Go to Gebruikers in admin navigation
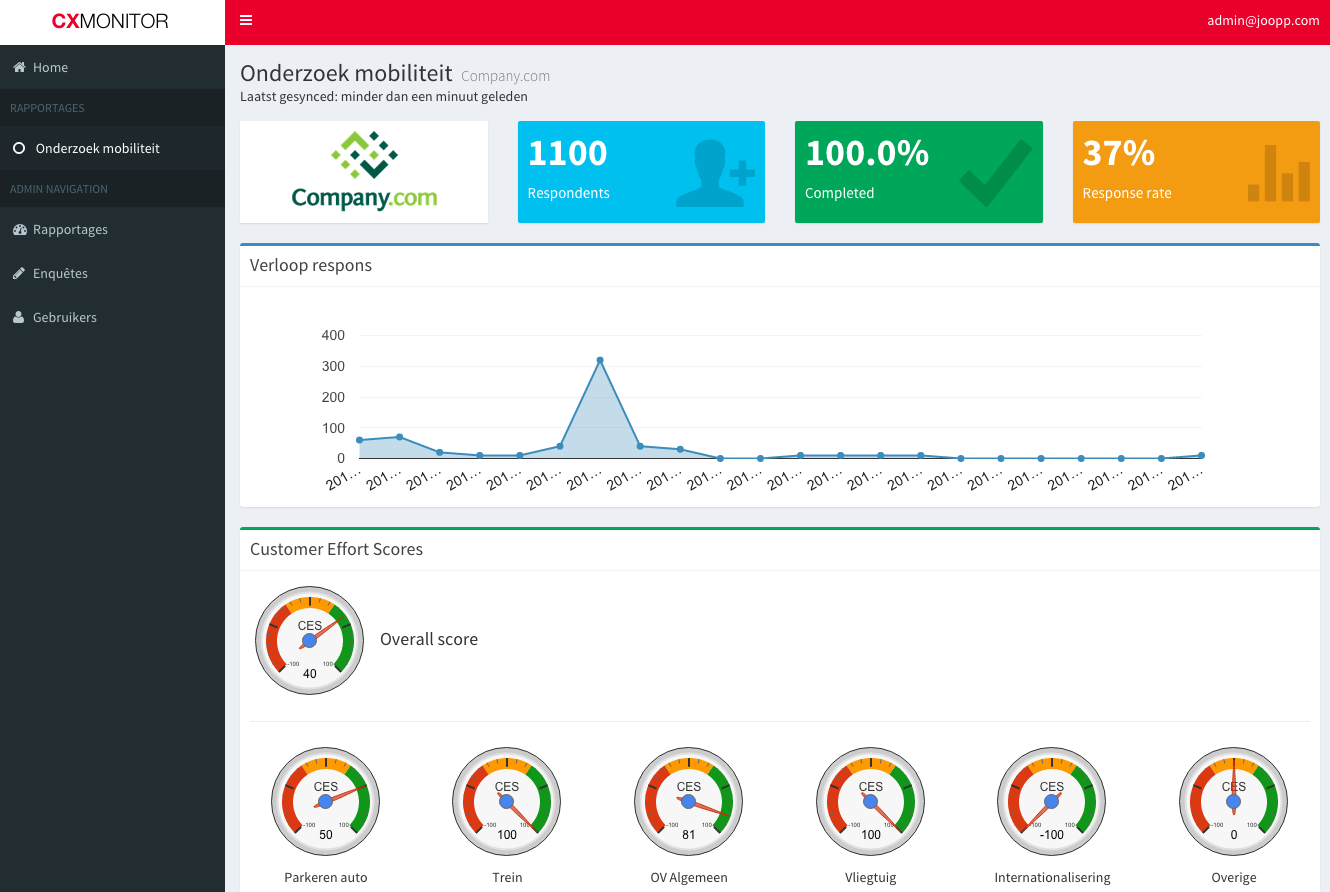 (65, 318)
